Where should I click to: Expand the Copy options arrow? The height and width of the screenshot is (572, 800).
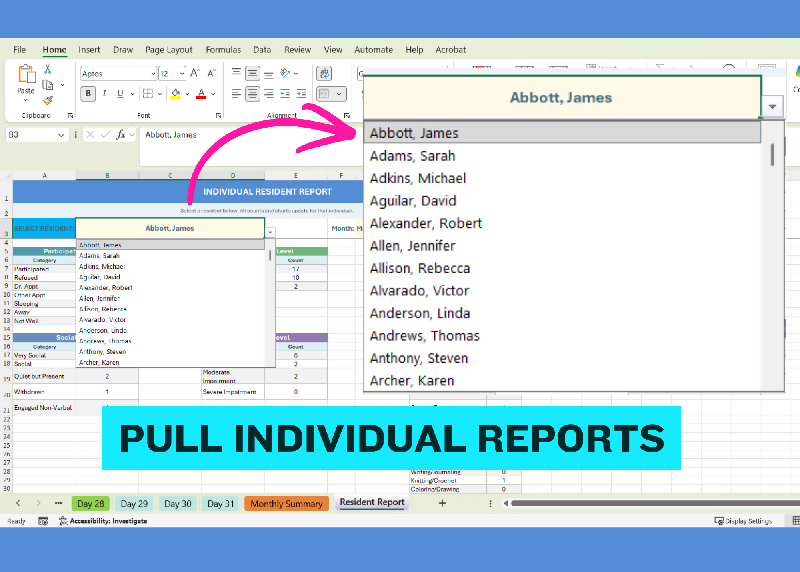coord(62,85)
